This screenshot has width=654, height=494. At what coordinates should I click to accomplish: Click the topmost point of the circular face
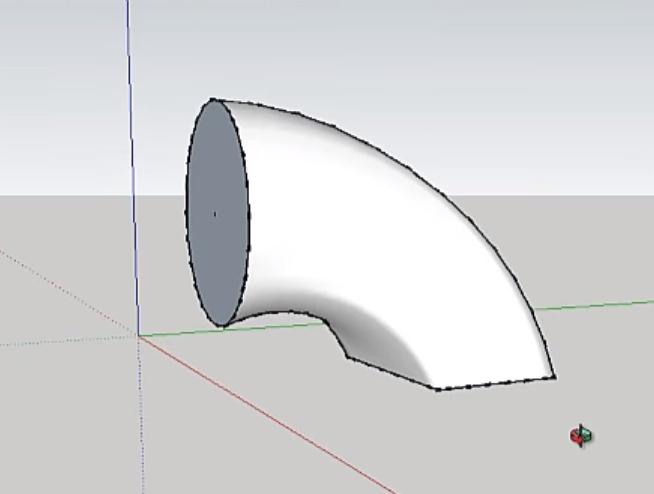pos(213,99)
